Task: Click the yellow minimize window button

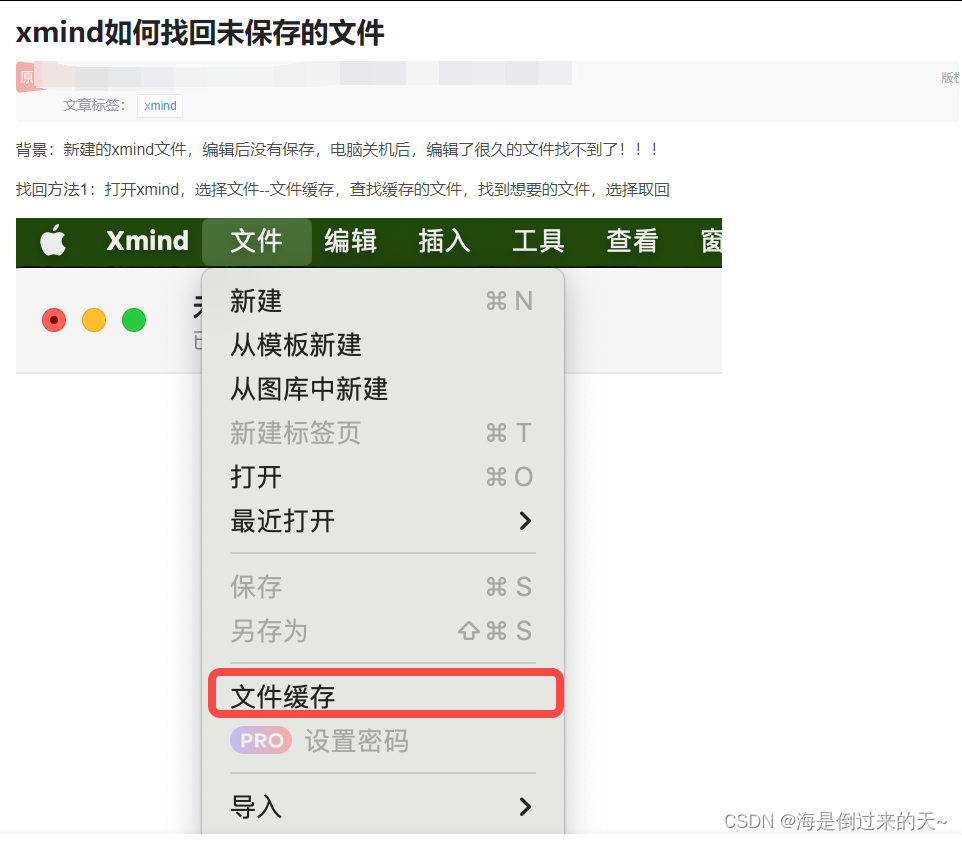Action: [94, 320]
